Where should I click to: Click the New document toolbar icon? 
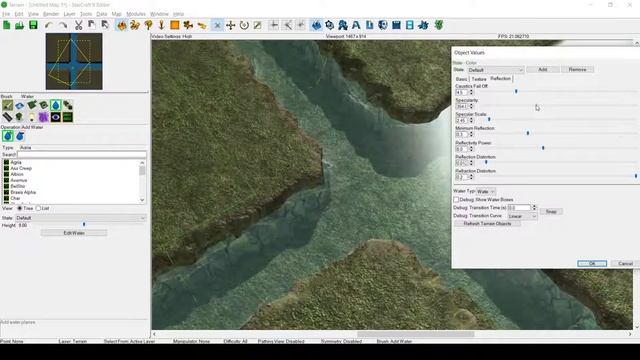pos(7,25)
